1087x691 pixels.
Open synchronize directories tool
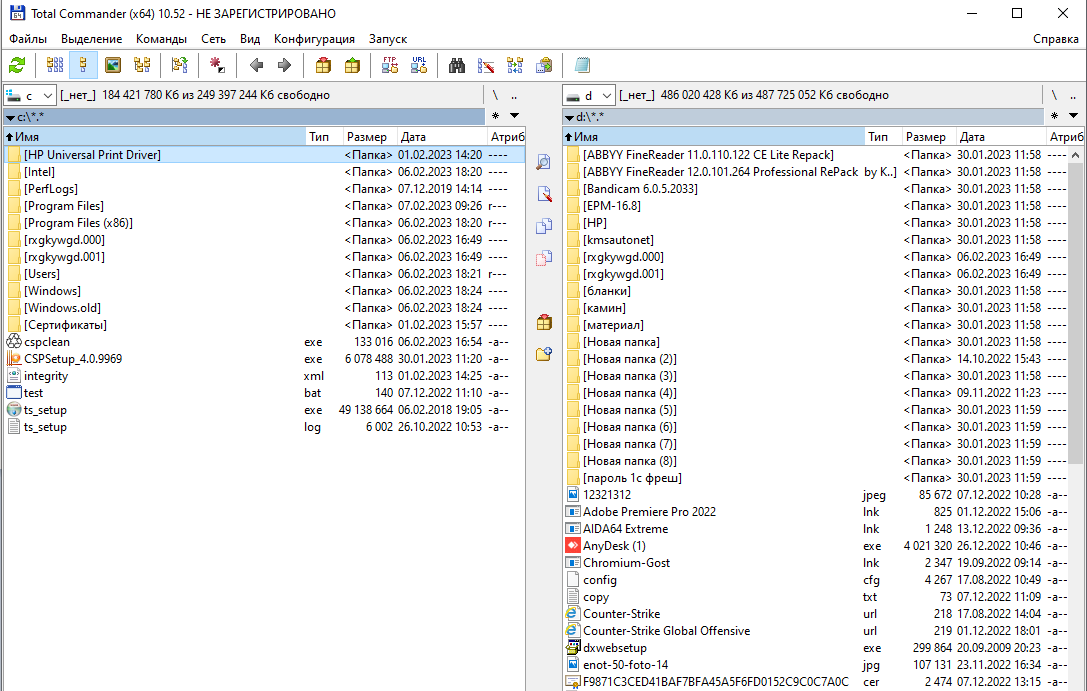click(515, 65)
